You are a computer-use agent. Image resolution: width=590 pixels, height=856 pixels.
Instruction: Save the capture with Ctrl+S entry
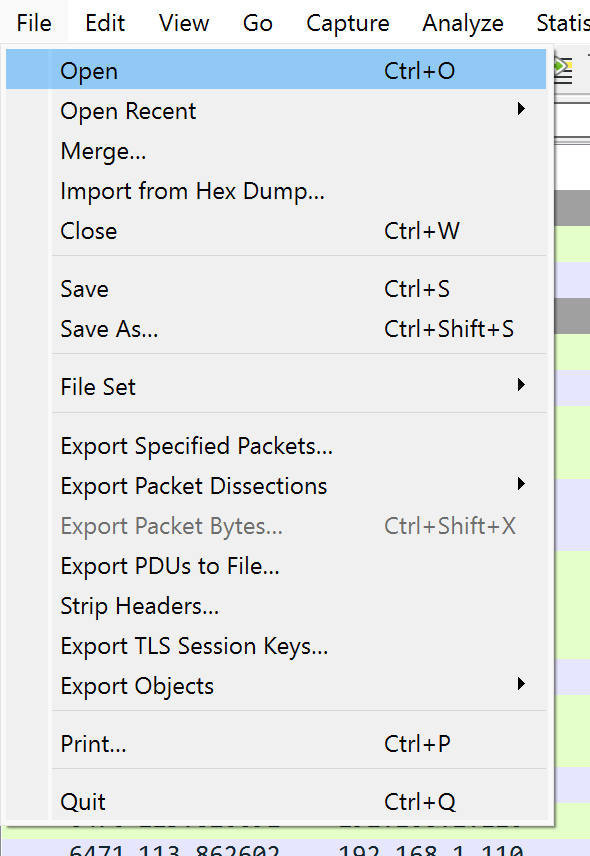(276, 289)
